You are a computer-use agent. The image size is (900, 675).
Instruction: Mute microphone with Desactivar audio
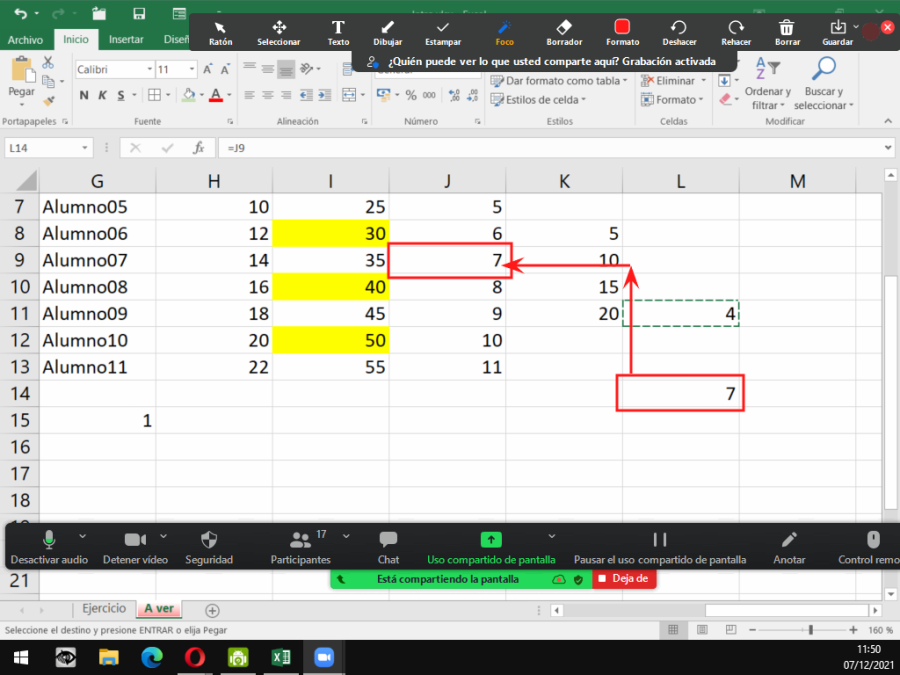coord(49,546)
